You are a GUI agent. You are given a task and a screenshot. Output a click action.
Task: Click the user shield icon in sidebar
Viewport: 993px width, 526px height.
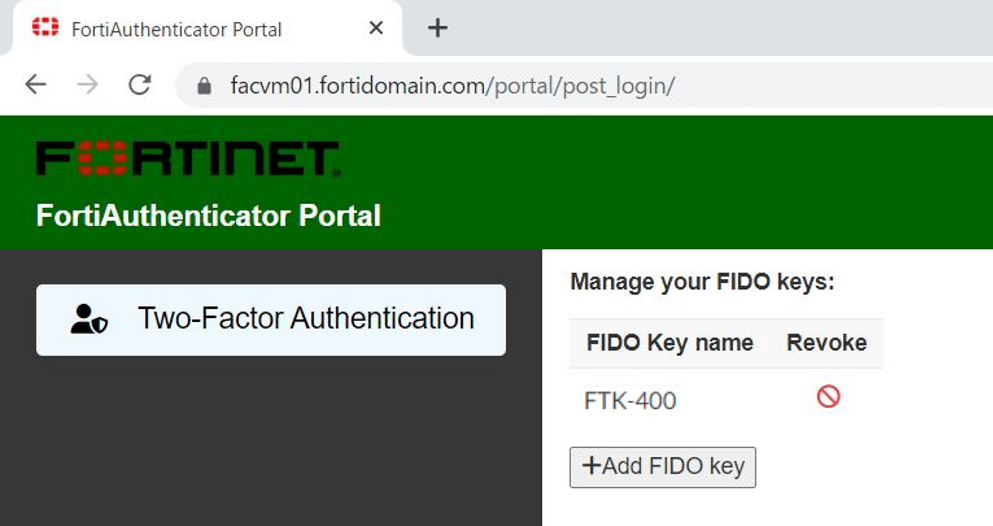[x=89, y=319]
